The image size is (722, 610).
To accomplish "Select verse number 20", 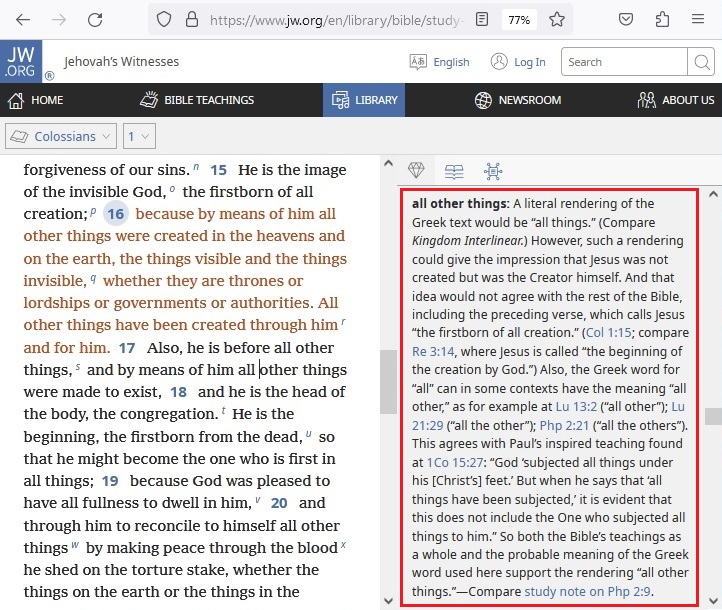I will click(x=279, y=503).
